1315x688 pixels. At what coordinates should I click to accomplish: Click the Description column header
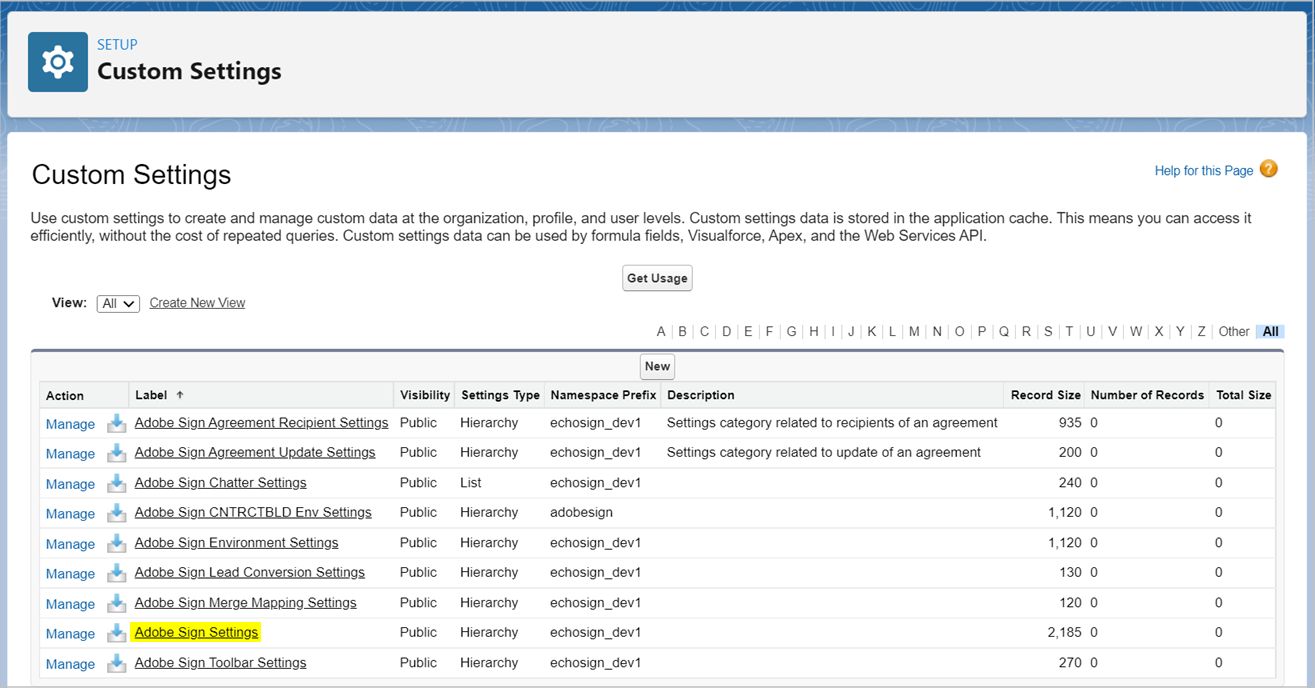point(701,395)
